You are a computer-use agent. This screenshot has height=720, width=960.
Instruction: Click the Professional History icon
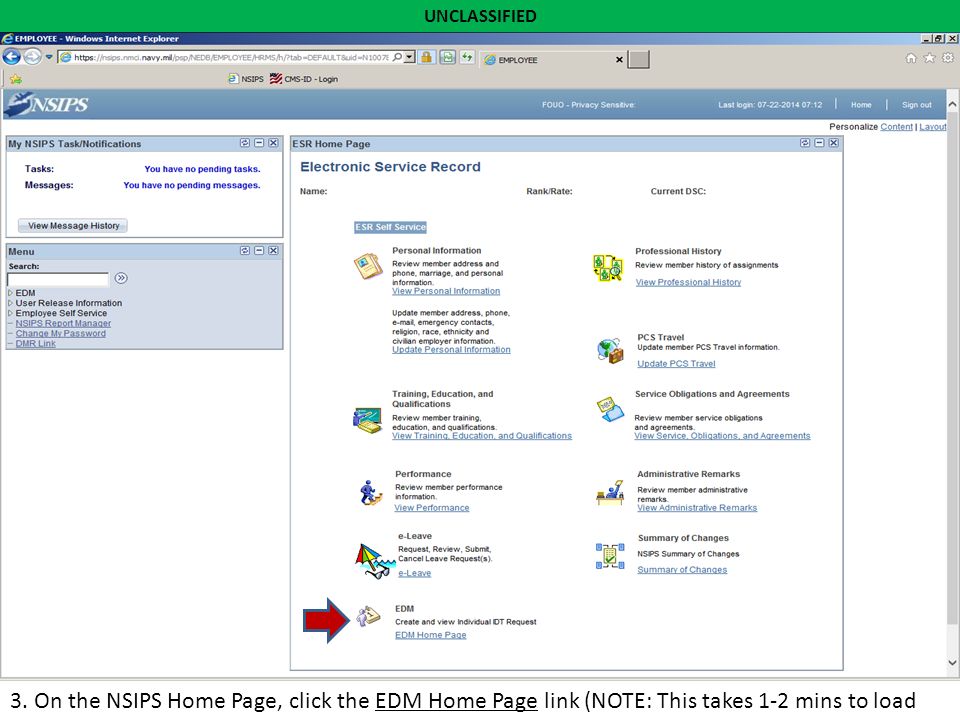point(607,268)
